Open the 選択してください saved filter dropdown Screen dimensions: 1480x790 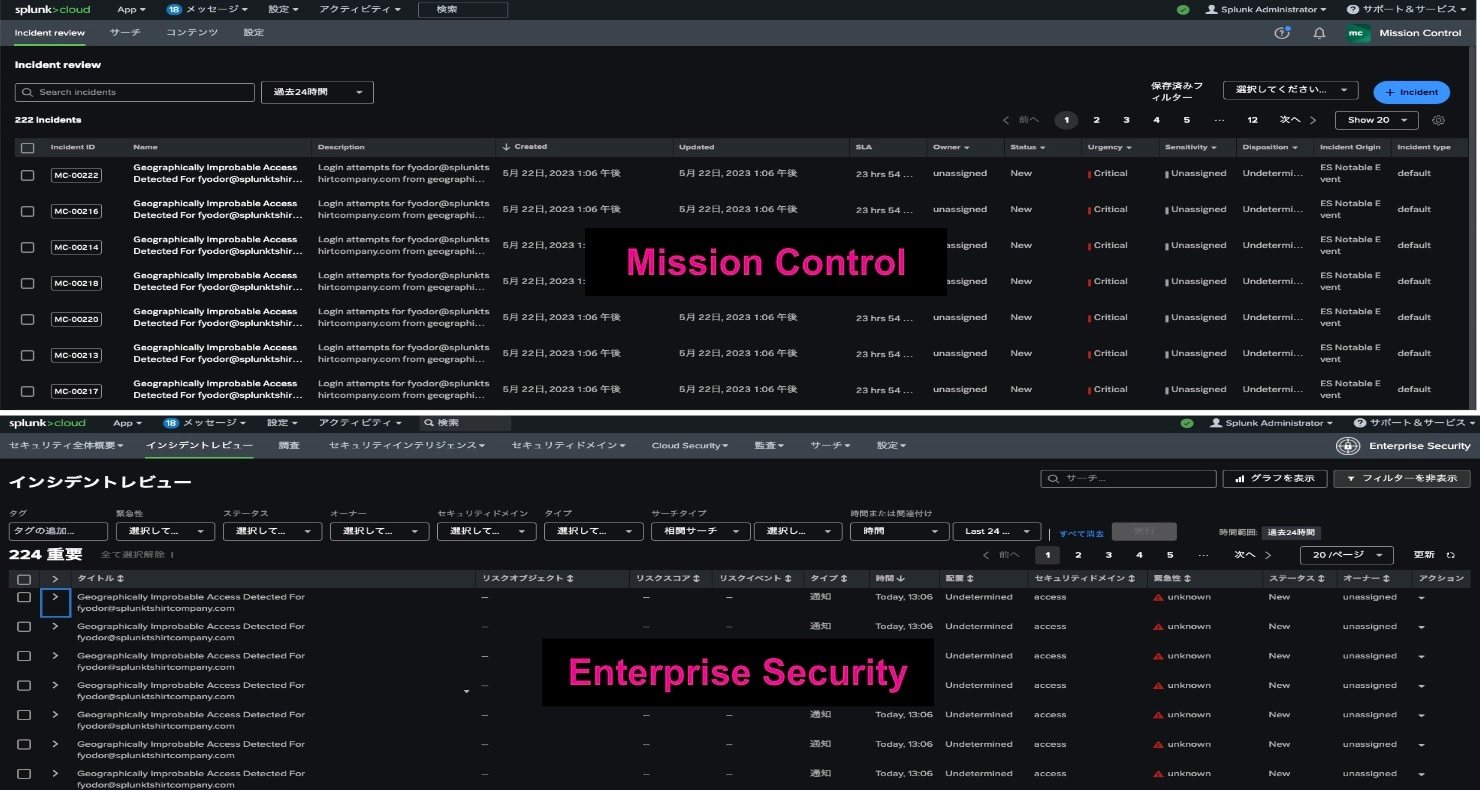point(1290,90)
